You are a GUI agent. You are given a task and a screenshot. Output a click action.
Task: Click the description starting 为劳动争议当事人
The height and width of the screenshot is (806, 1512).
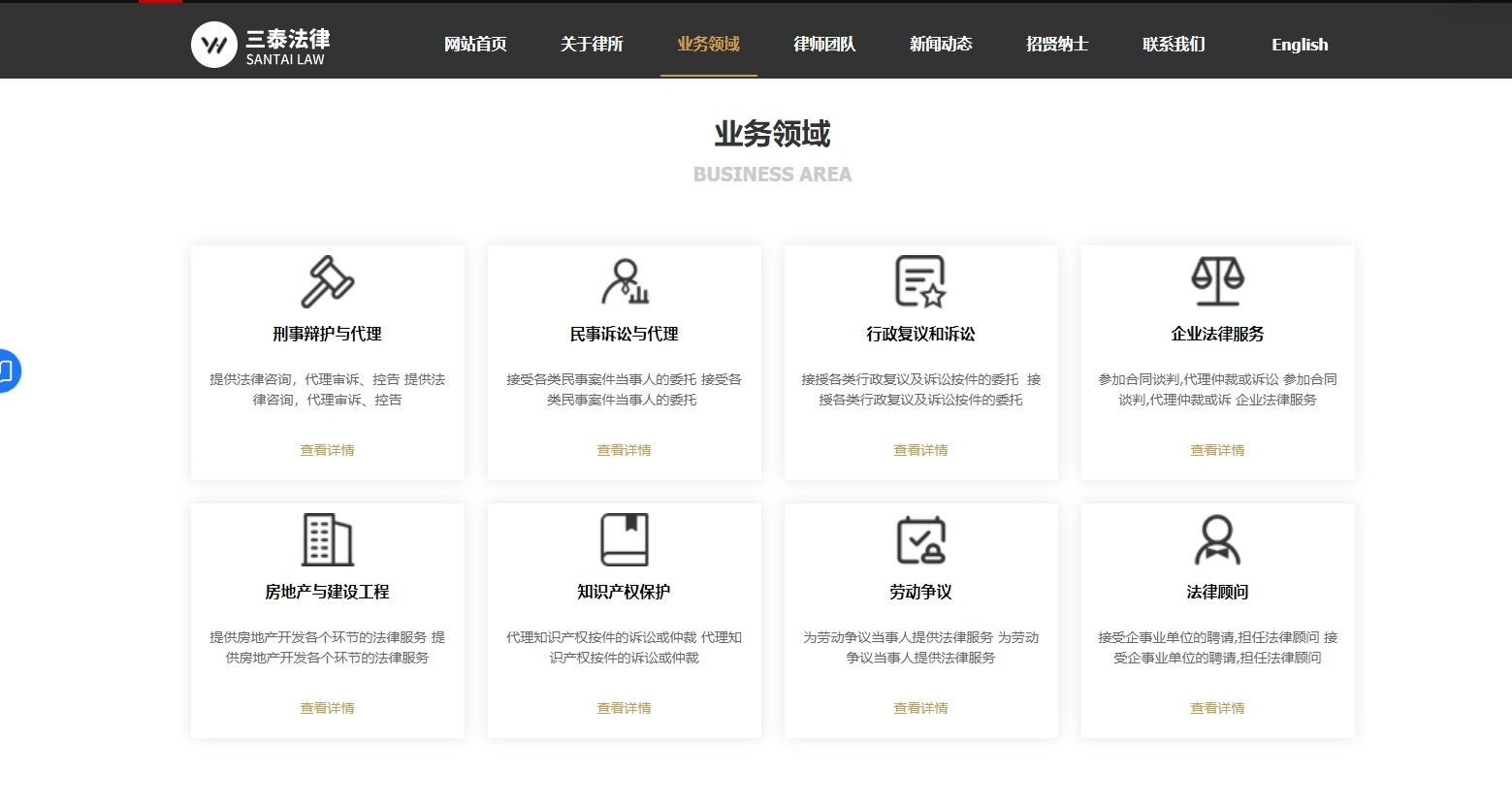920,647
